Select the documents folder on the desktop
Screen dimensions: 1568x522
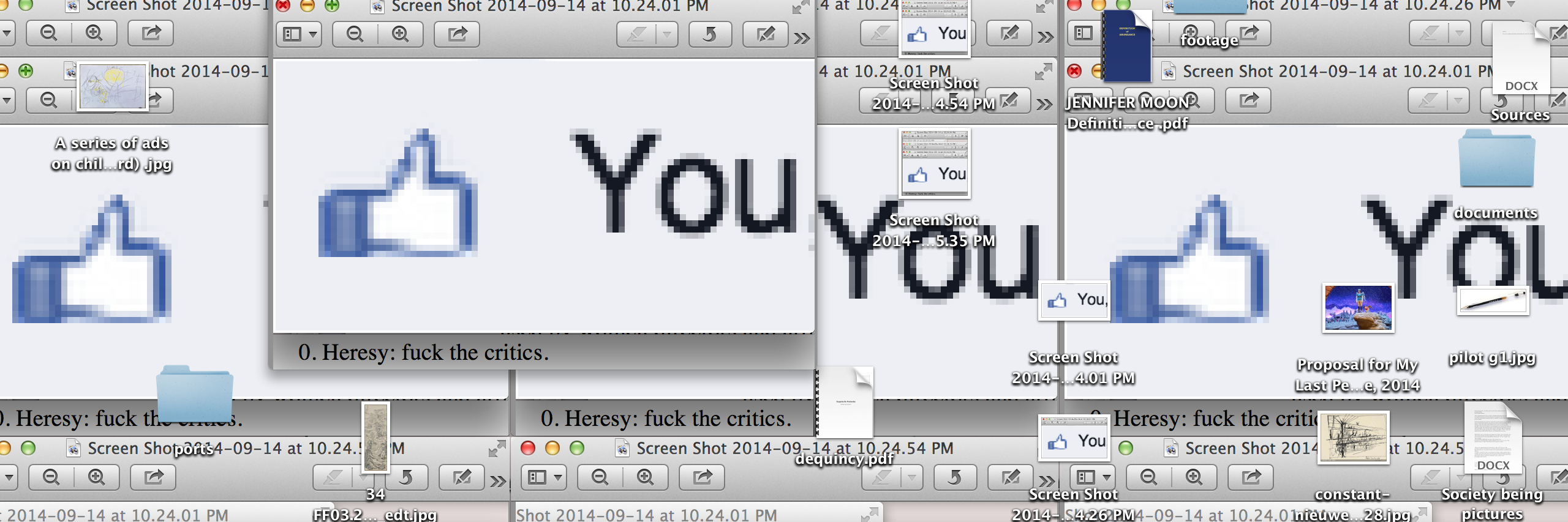[x=1496, y=158]
